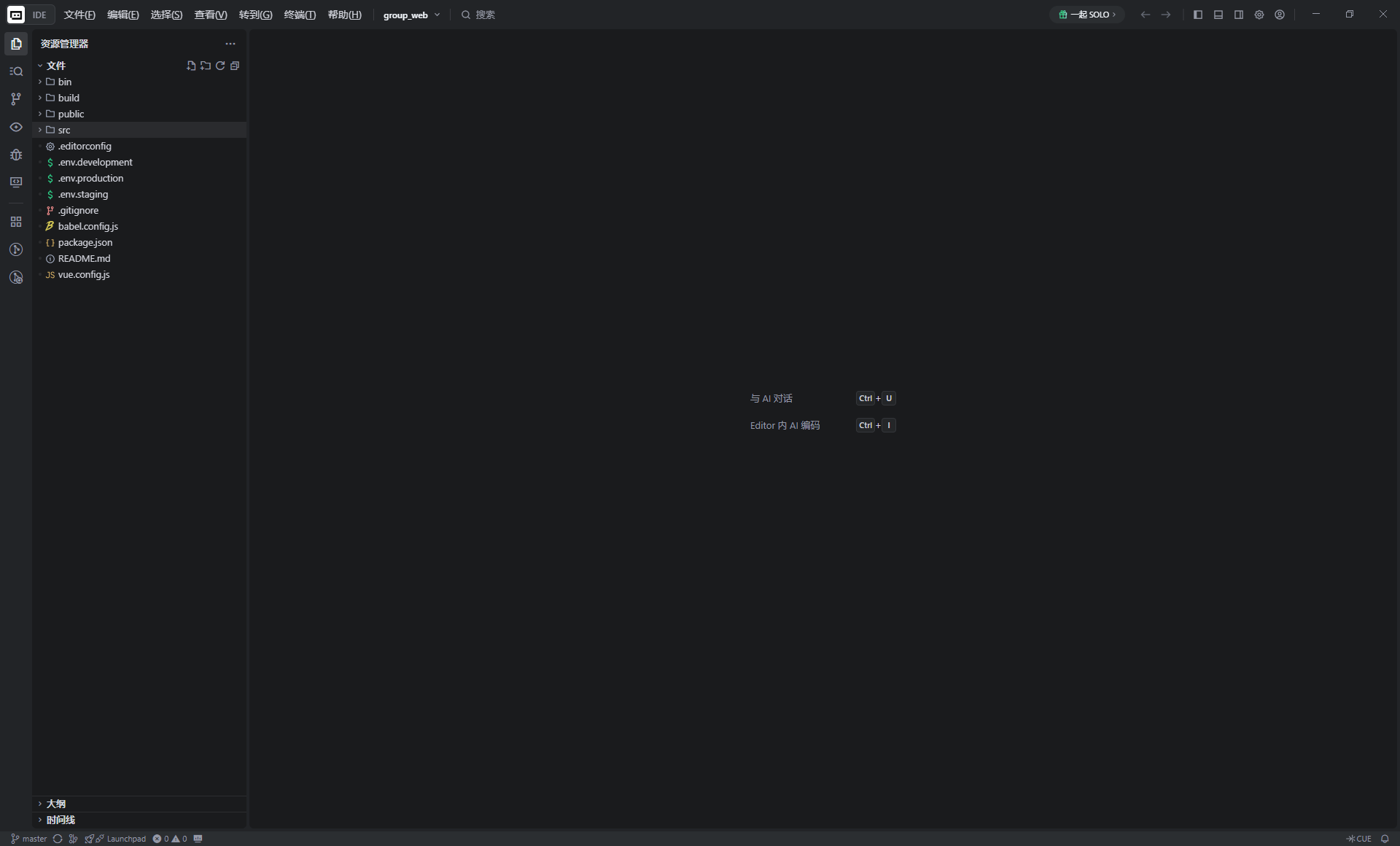
Task: Open the 文件(F) menu
Action: [x=79, y=14]
